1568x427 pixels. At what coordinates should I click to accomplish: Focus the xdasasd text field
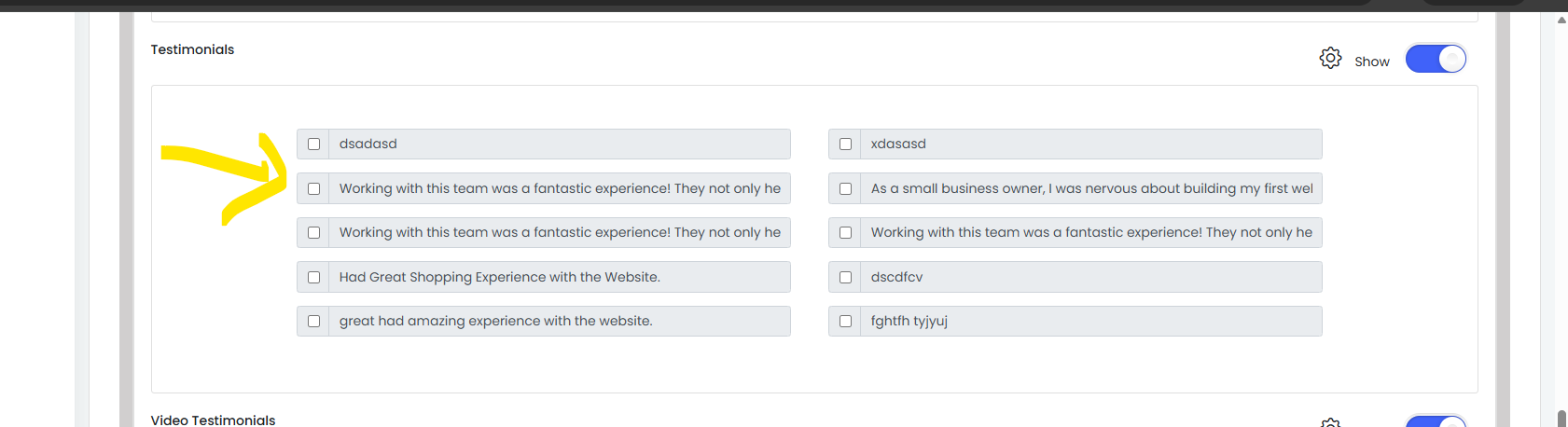(1091, 144)
